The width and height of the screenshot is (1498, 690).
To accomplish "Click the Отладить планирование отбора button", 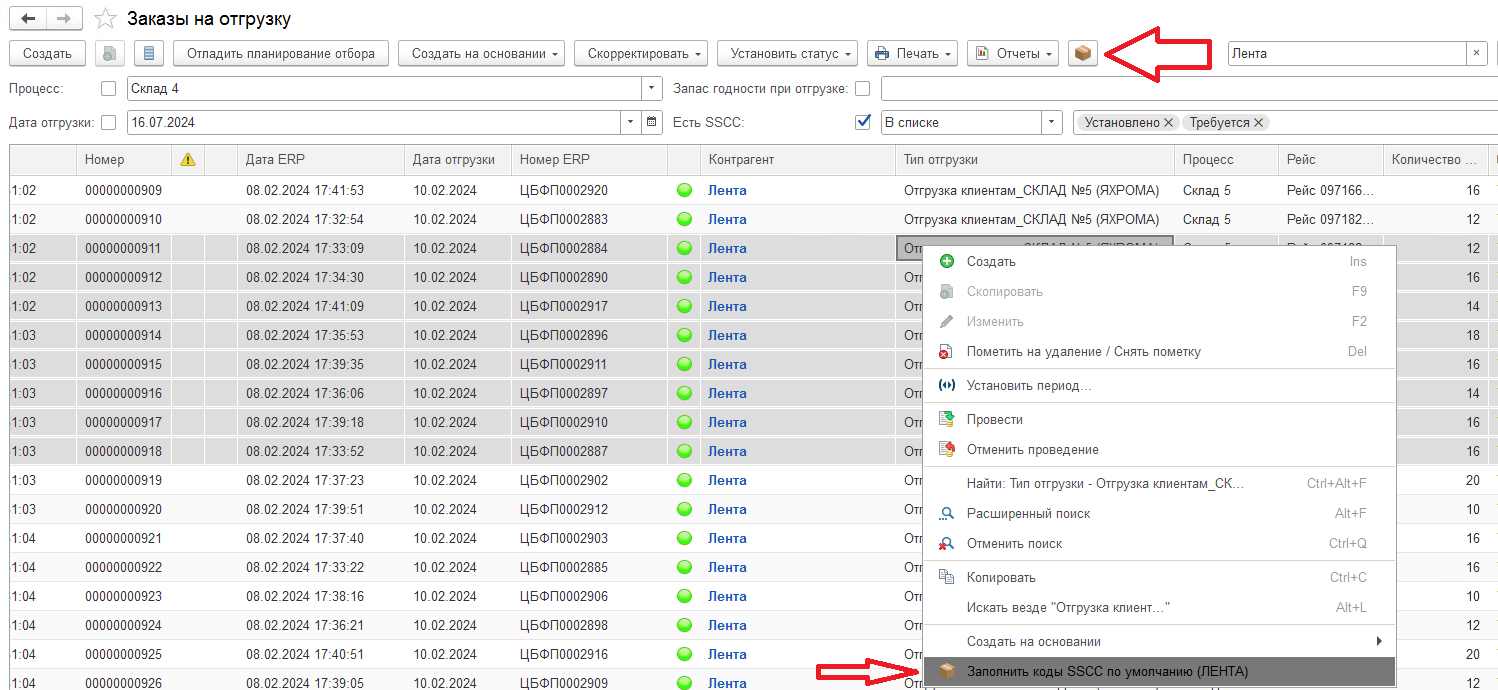I will click(280, 53).
